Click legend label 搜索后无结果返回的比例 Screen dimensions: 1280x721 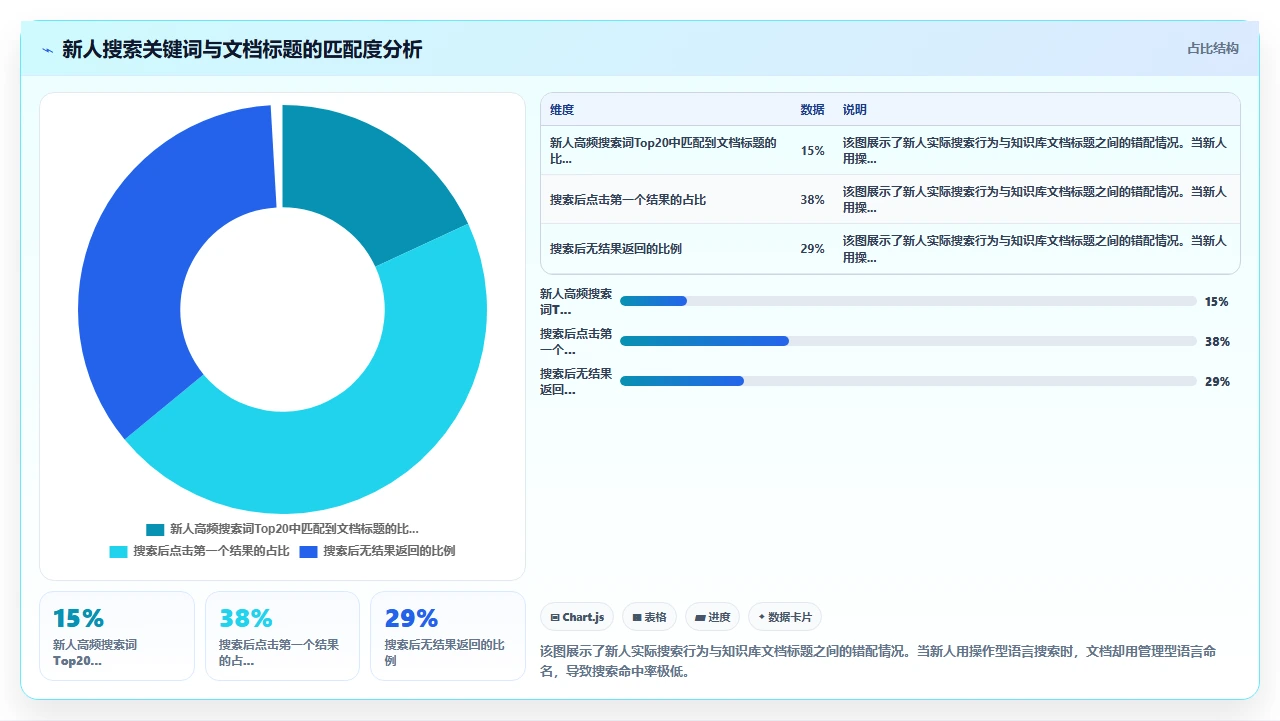pos(389,551)
